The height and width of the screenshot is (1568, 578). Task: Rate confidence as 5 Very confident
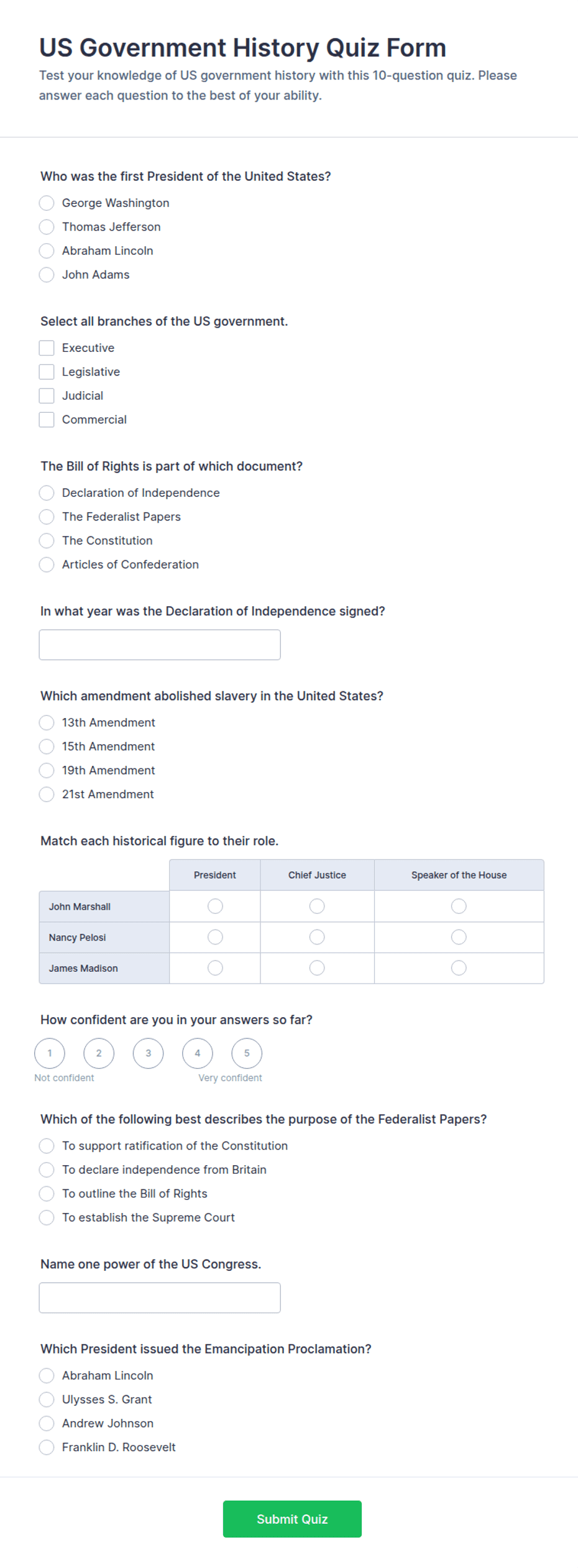(x=247, y=1053)
